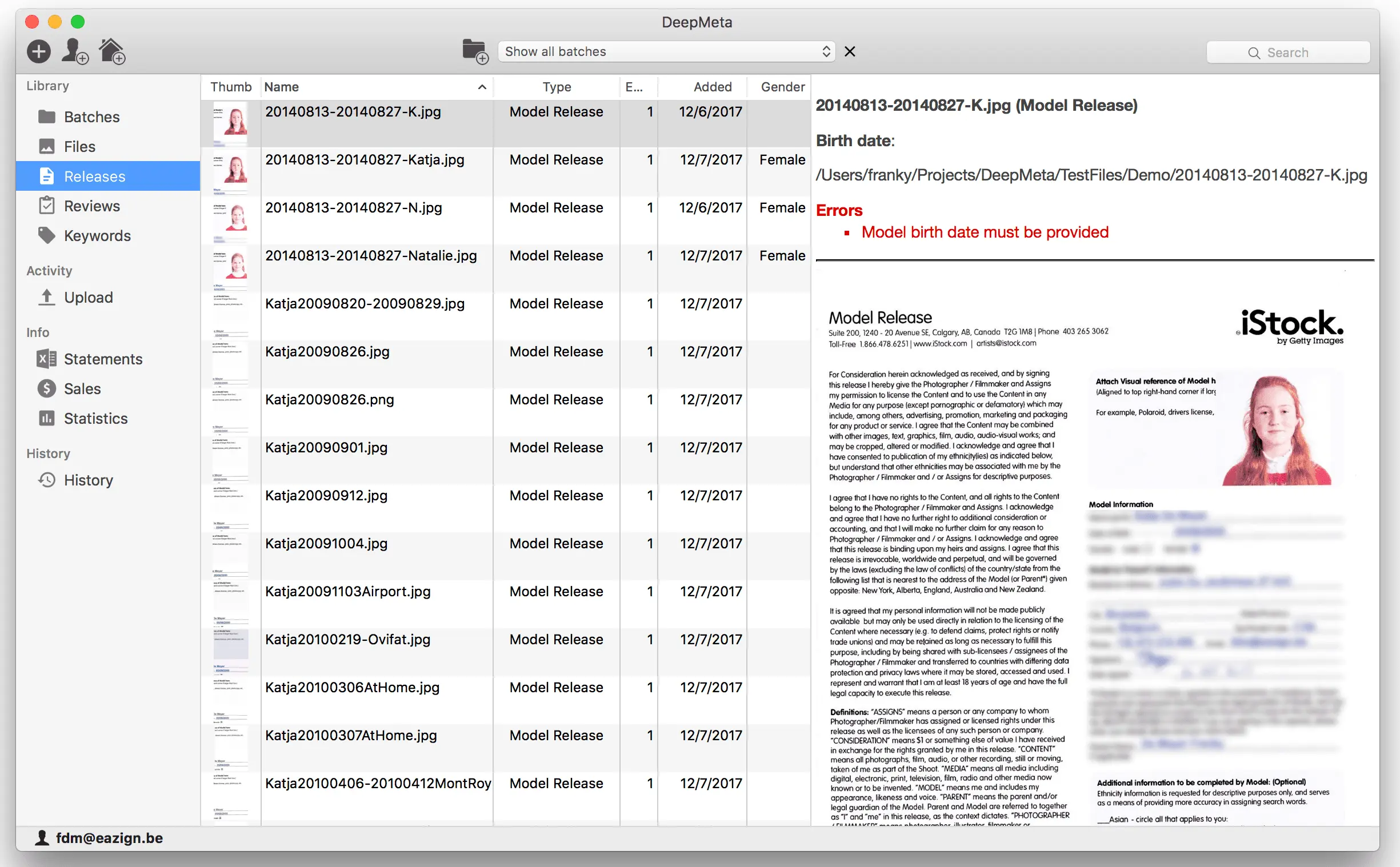Sort by the Name column header
Viewport: 1400px width, 867px height.
[x=376, y=87]
